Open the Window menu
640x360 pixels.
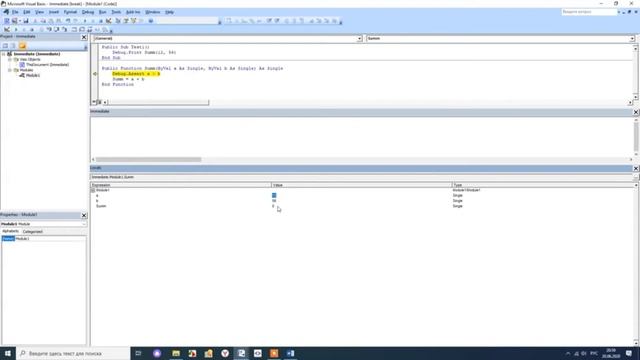153,12
